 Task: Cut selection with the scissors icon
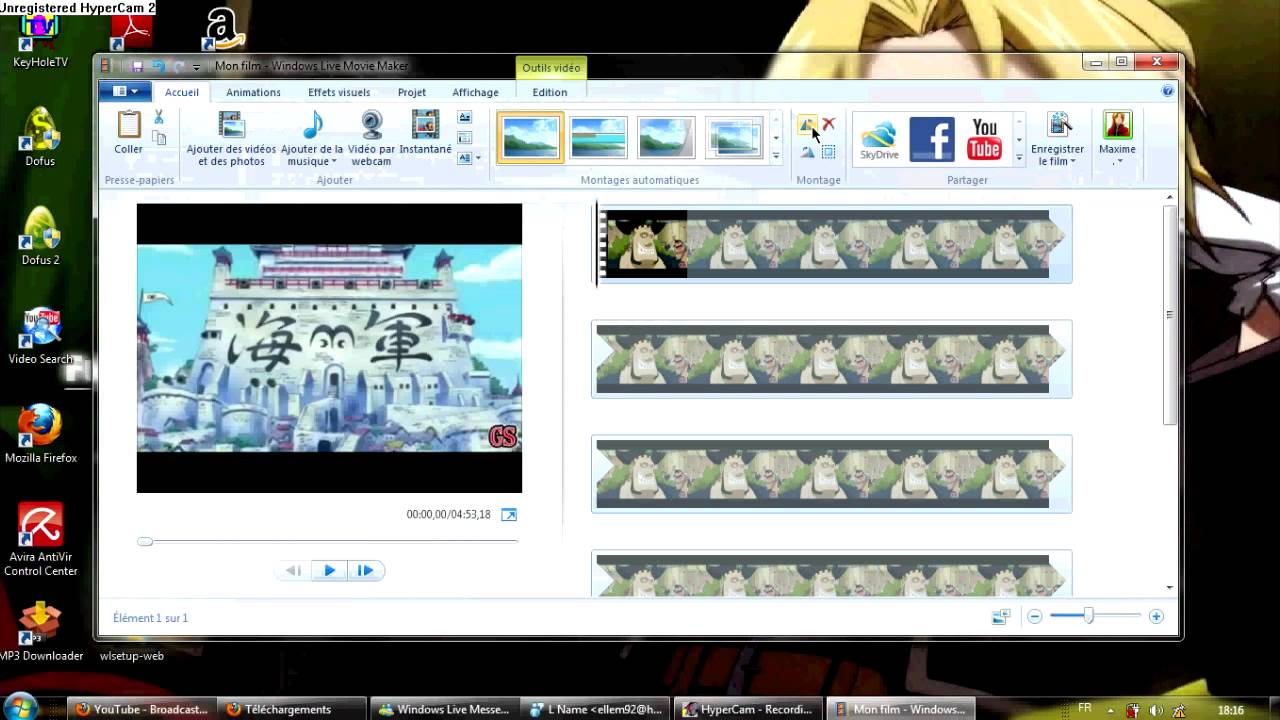[159, 118]
